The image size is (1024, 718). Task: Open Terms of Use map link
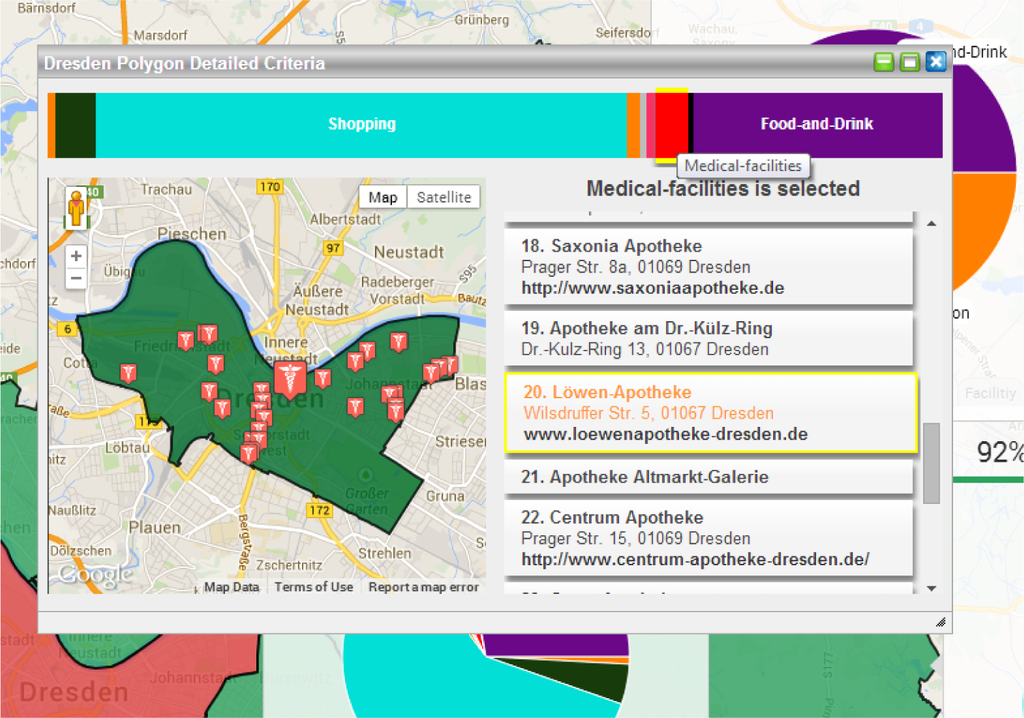314,587
